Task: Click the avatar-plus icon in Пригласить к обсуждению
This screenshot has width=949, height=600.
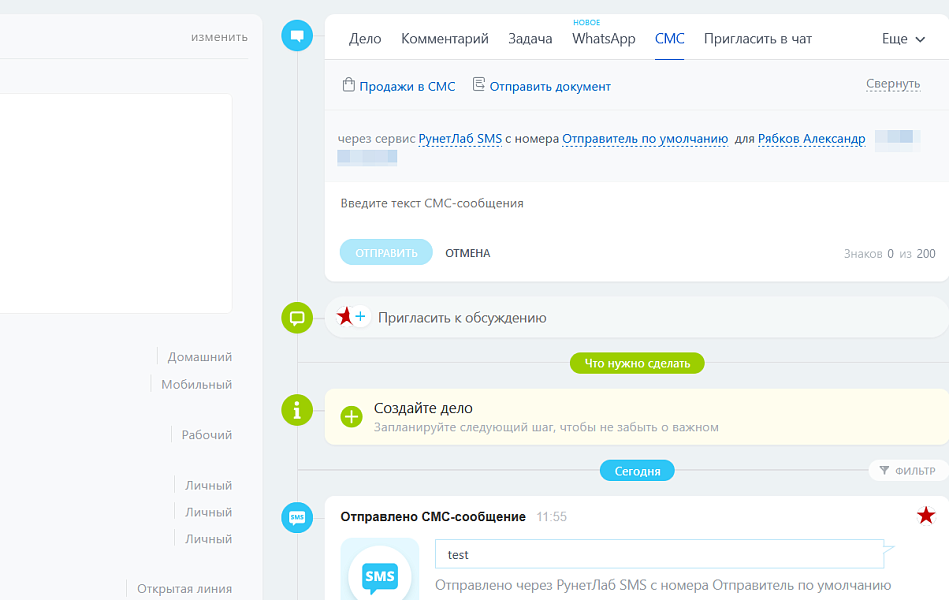Action: click(x=352, y=316)
